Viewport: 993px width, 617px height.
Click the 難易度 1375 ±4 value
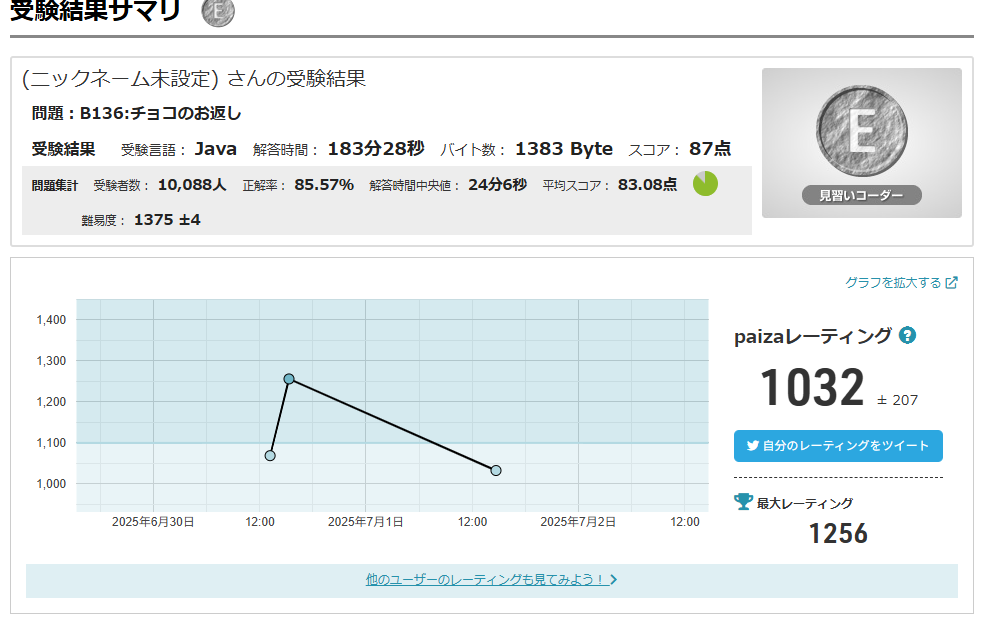pyautogui.click(x=167, y=219)
